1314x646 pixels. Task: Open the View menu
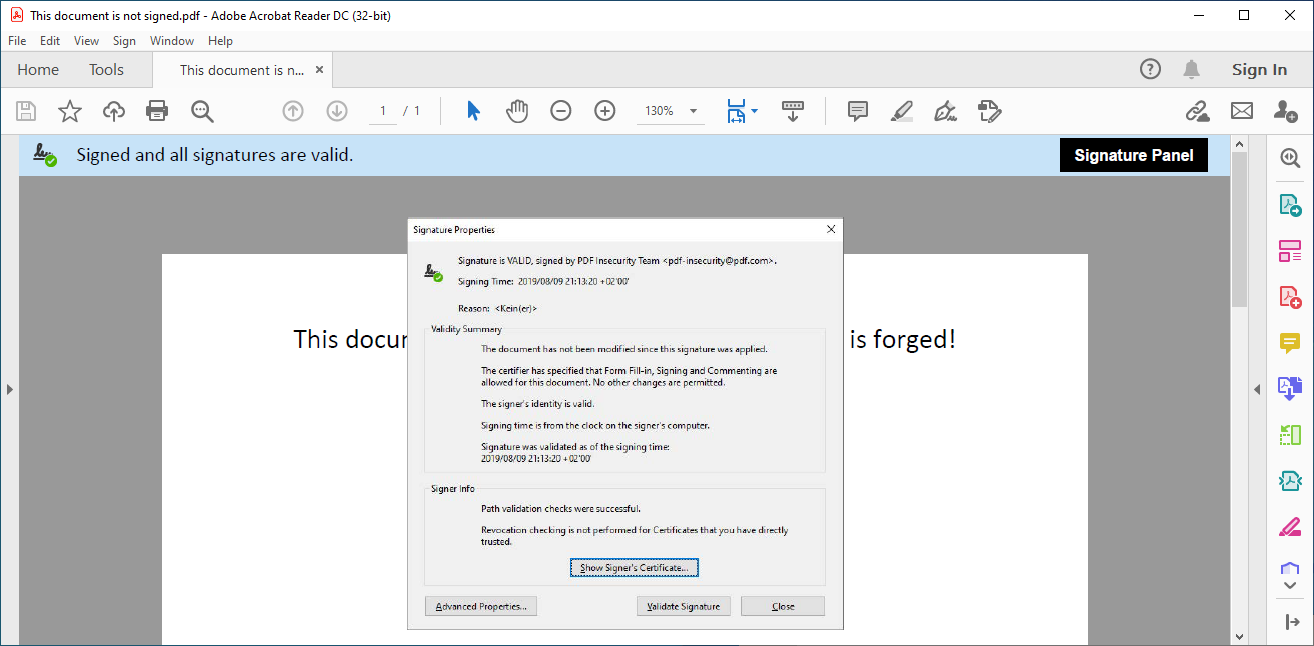87,41
